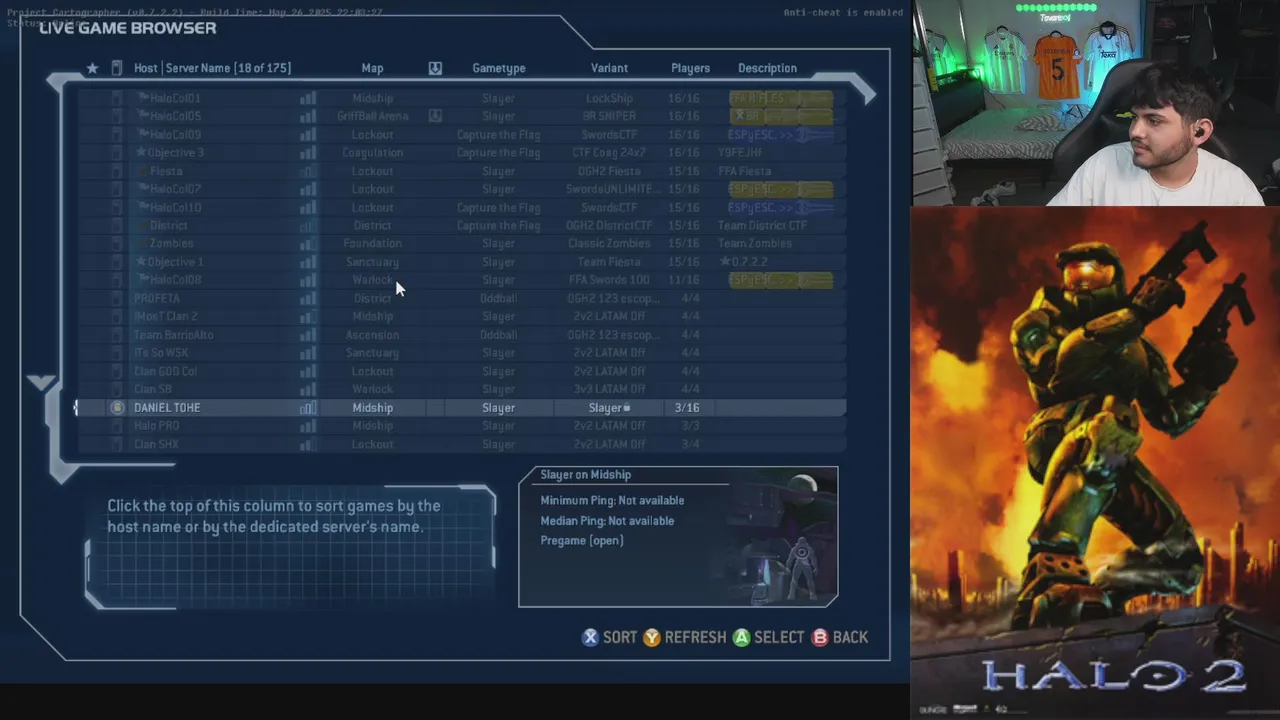Sort the list by the Gametype column

point(498,68)
